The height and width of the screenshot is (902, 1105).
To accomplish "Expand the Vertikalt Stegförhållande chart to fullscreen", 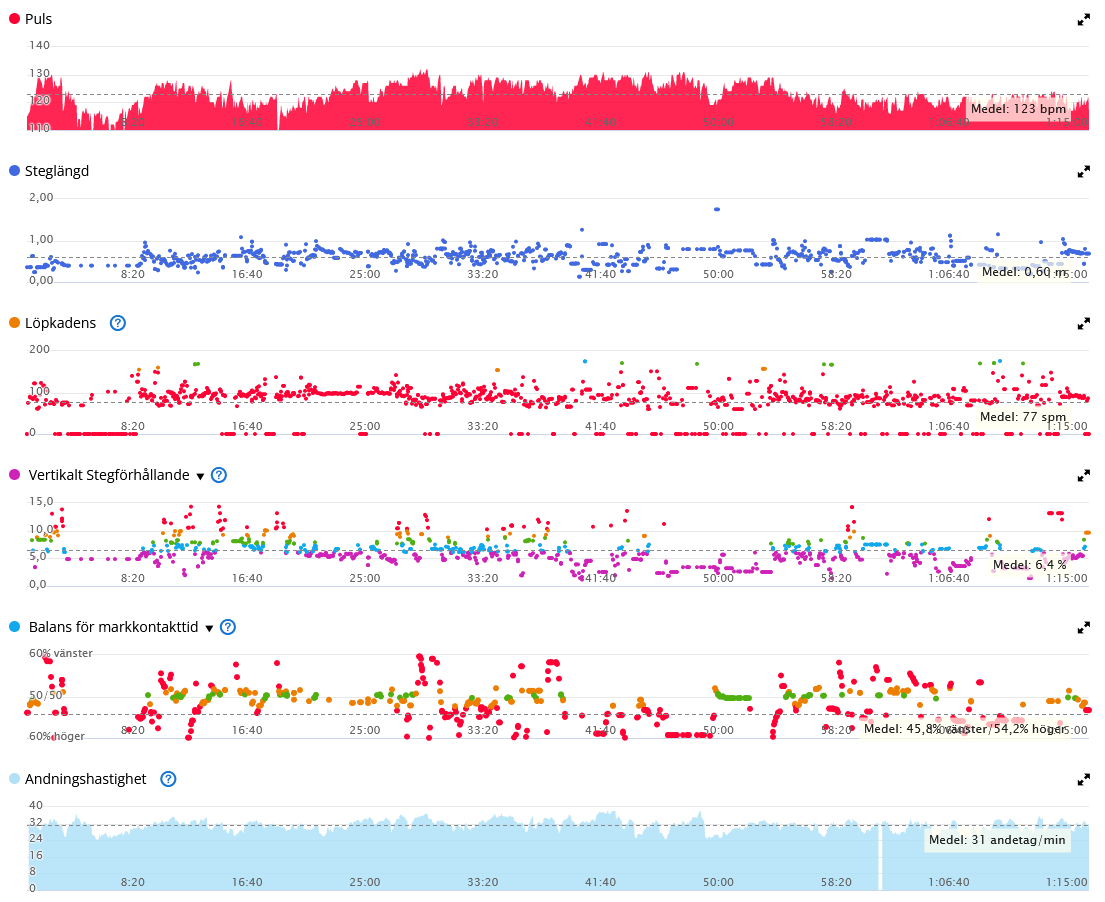I will [x=1084, y=476].
